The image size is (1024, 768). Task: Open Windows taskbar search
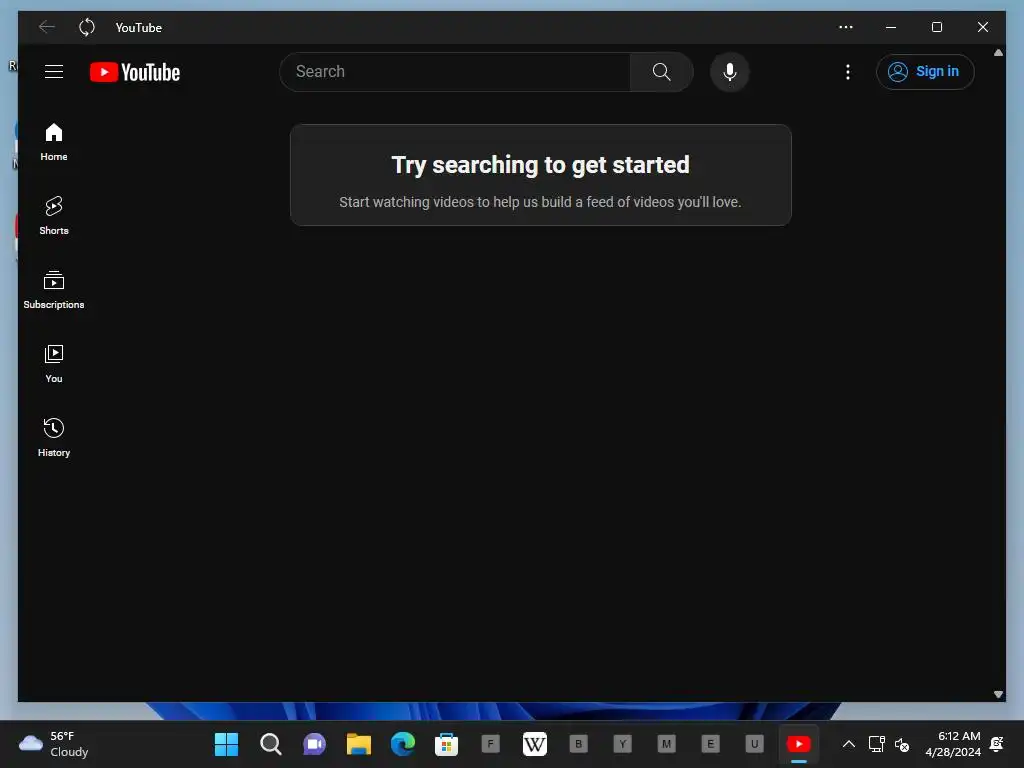[x=270, y=744]
